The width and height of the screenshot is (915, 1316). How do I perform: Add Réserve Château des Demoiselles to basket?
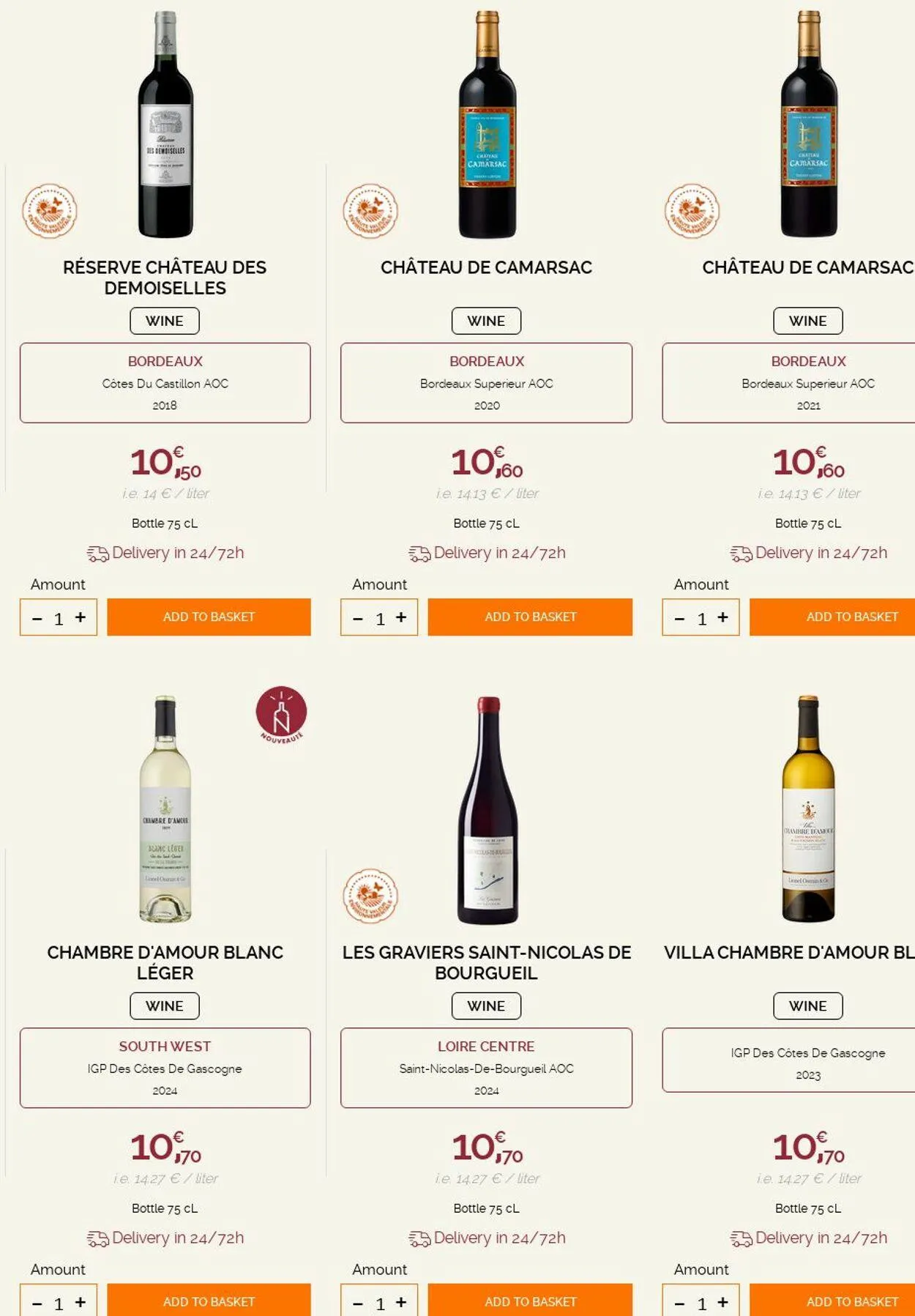209,617
